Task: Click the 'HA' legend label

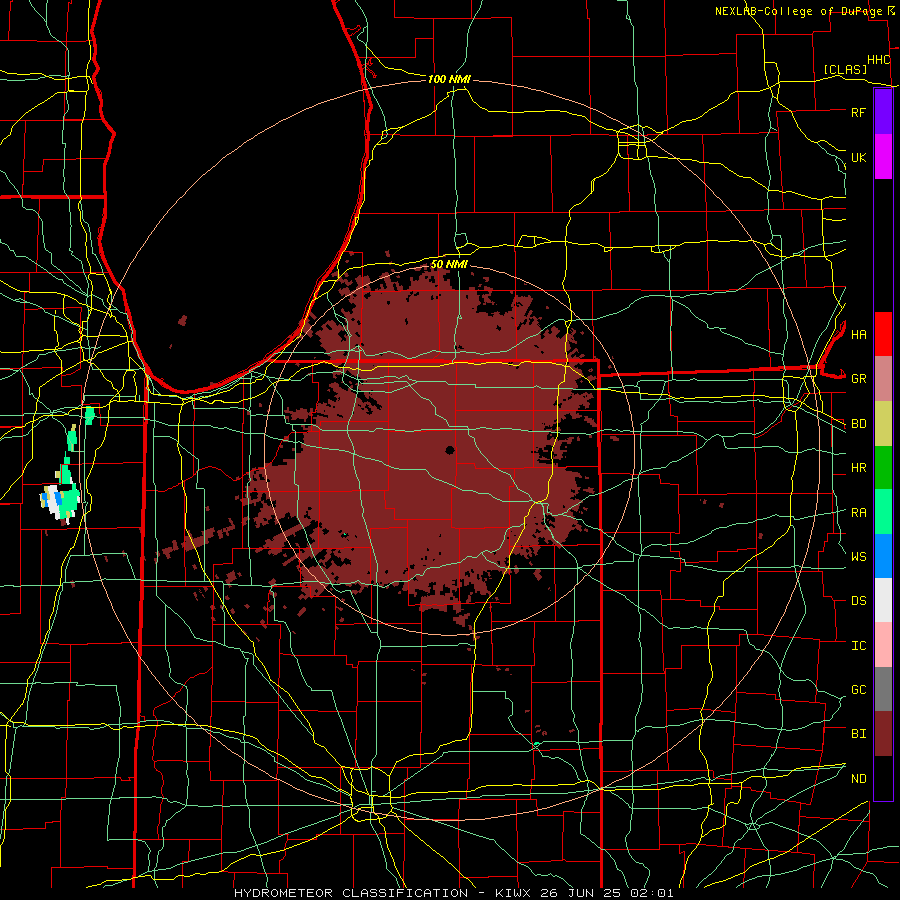Action: tap(858, 334)
